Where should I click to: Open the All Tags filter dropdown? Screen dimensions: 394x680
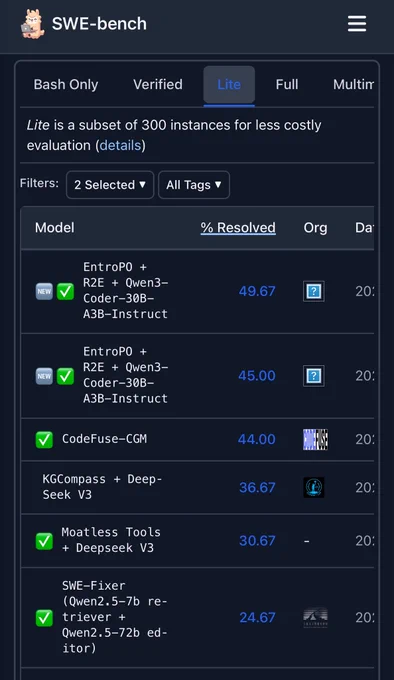(x=194, y=185)
